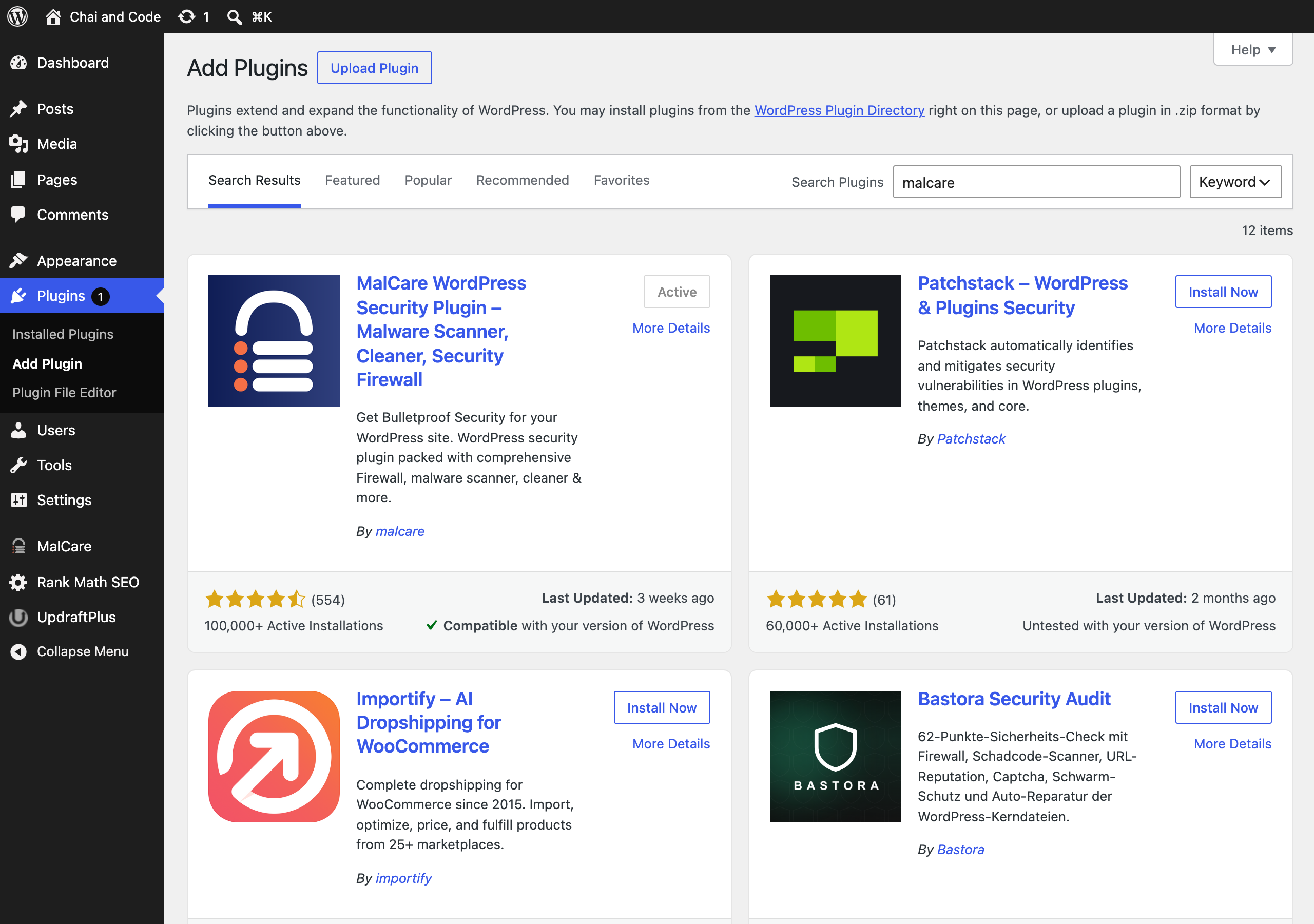Click the MalCare plugin logo thumbnail

pyautogui.click(x=274, y=341)
